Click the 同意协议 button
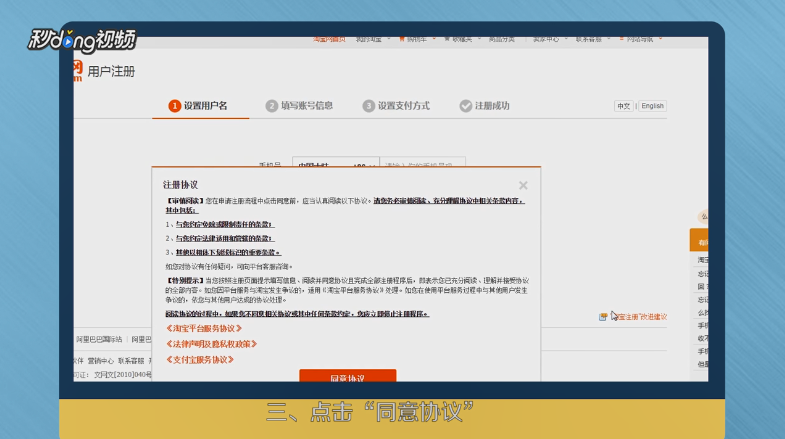 (x=347, y=375)
